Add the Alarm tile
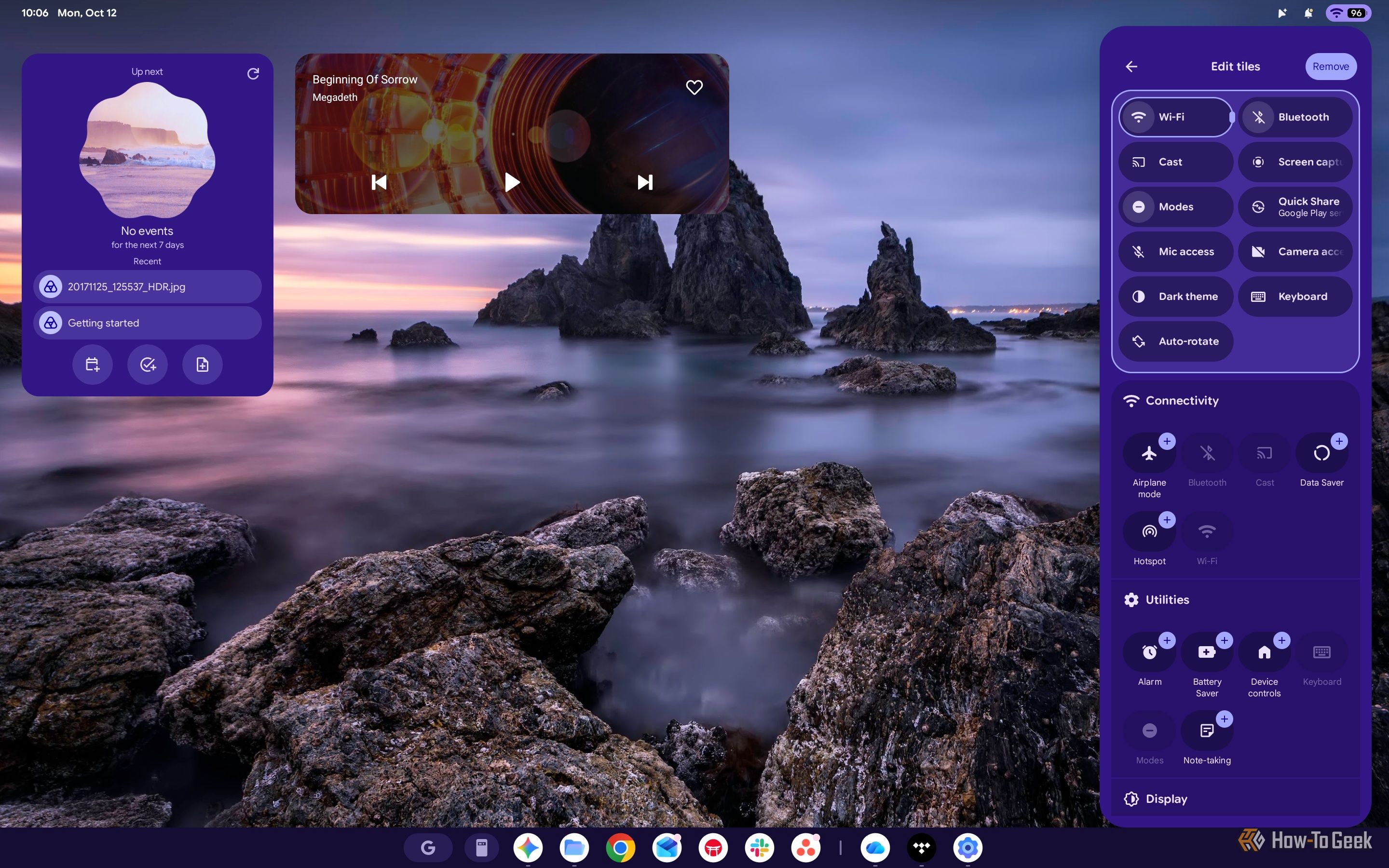The height and width of the screenshot is (868, 1389). point(1149,652)
